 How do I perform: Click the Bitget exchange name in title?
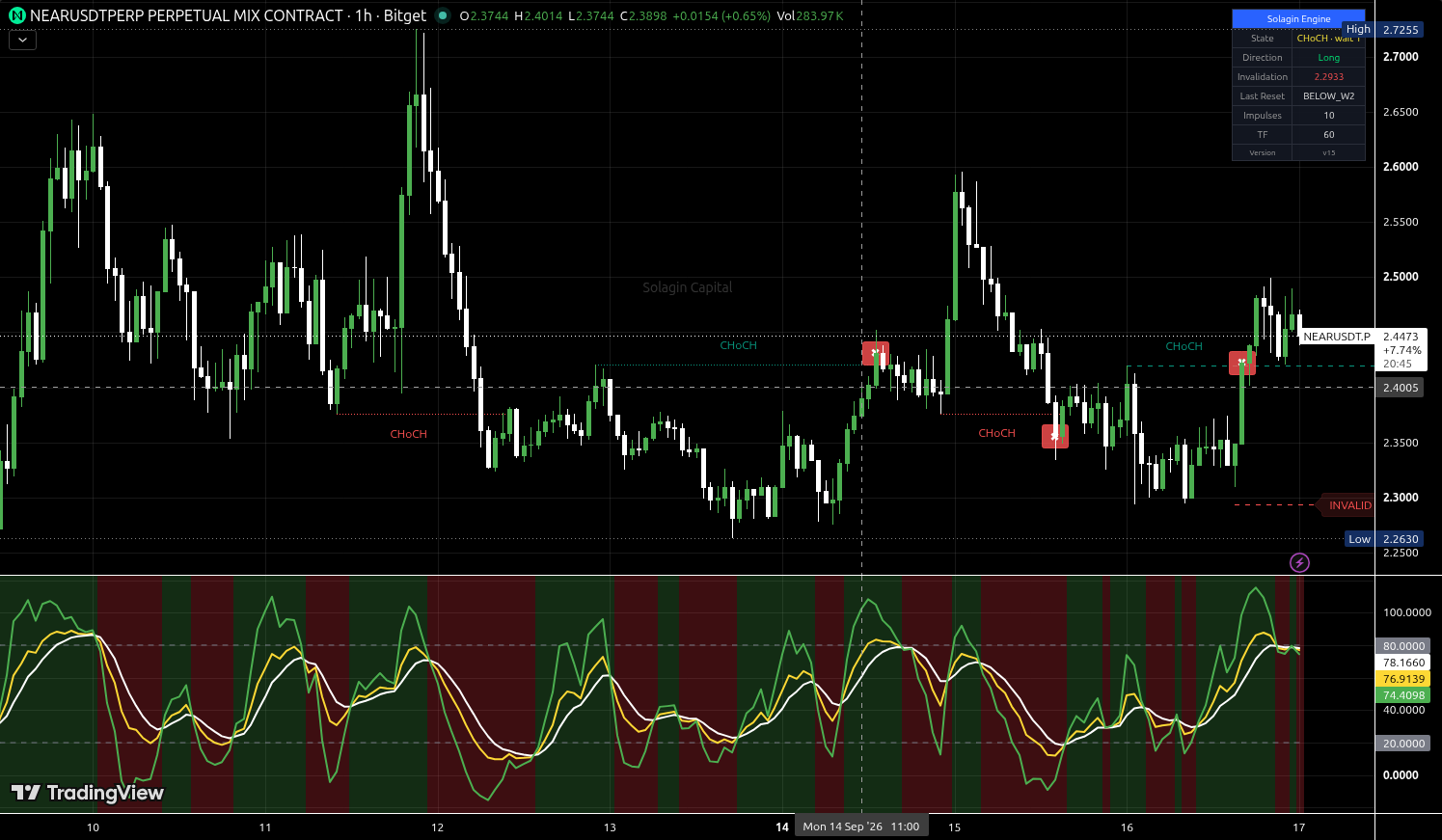tap(404, 15)
